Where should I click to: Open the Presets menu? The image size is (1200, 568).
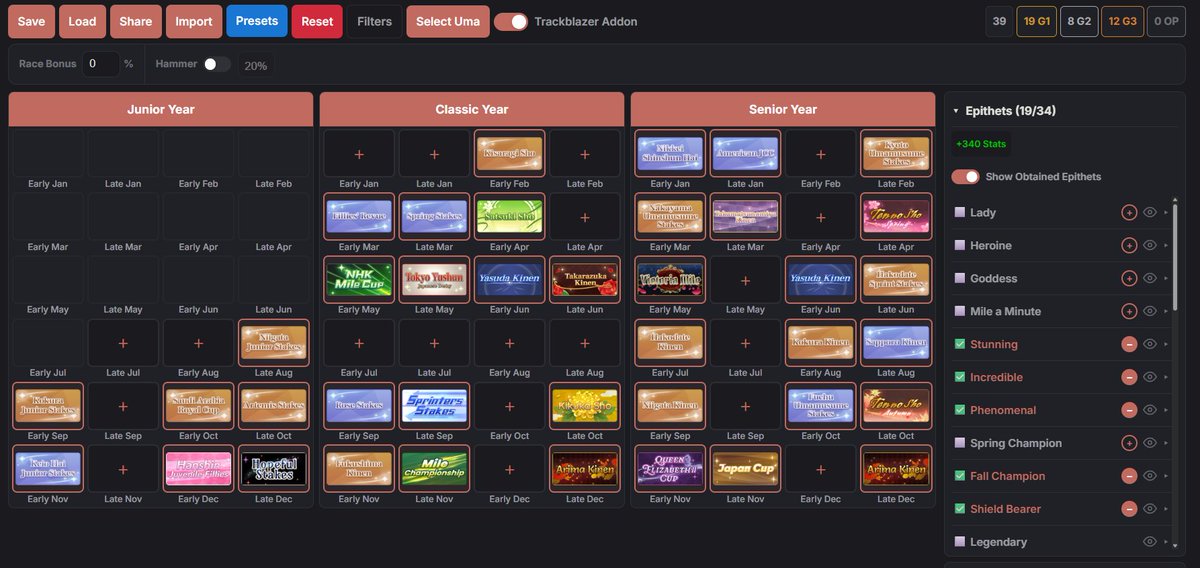coord(257,21)
